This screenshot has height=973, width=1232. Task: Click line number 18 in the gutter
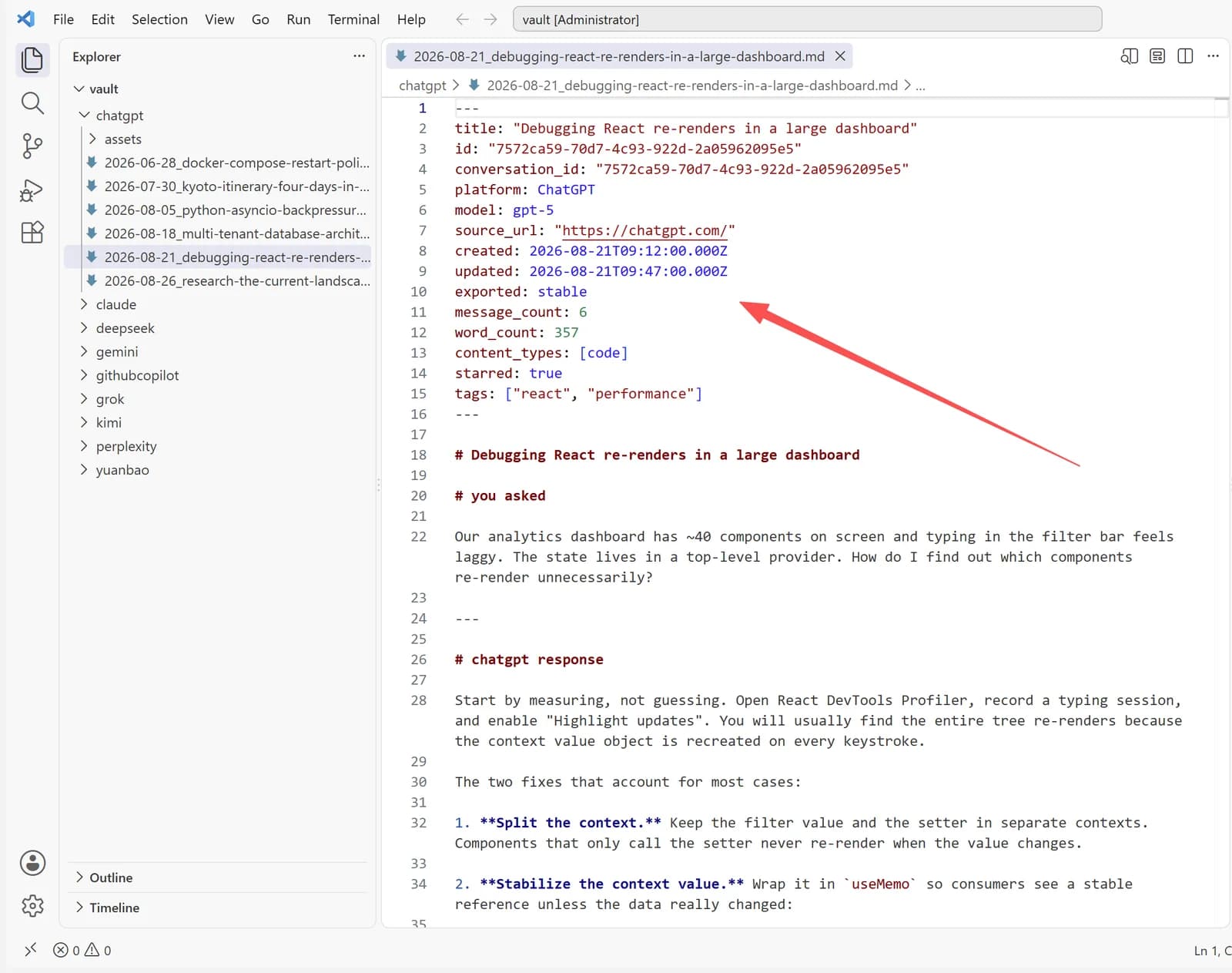coord(418,455)
